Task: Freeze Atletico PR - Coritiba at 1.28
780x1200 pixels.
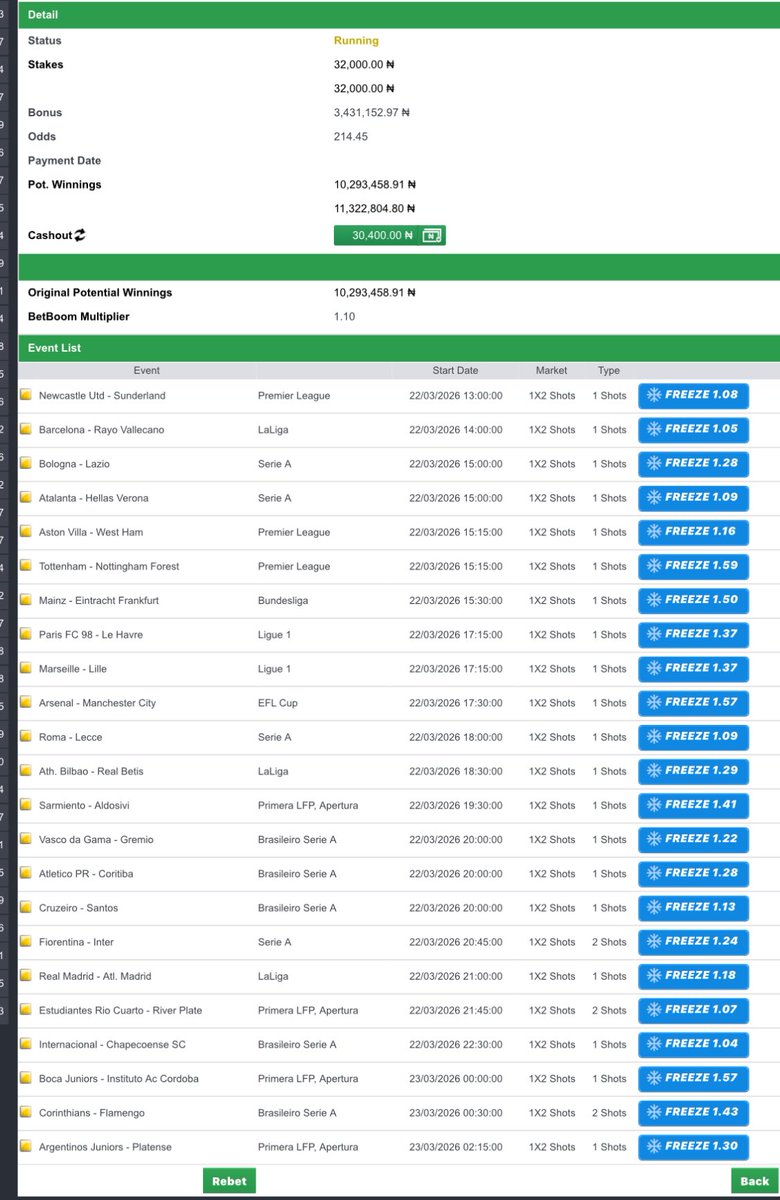Action: [x=693, y=874]
